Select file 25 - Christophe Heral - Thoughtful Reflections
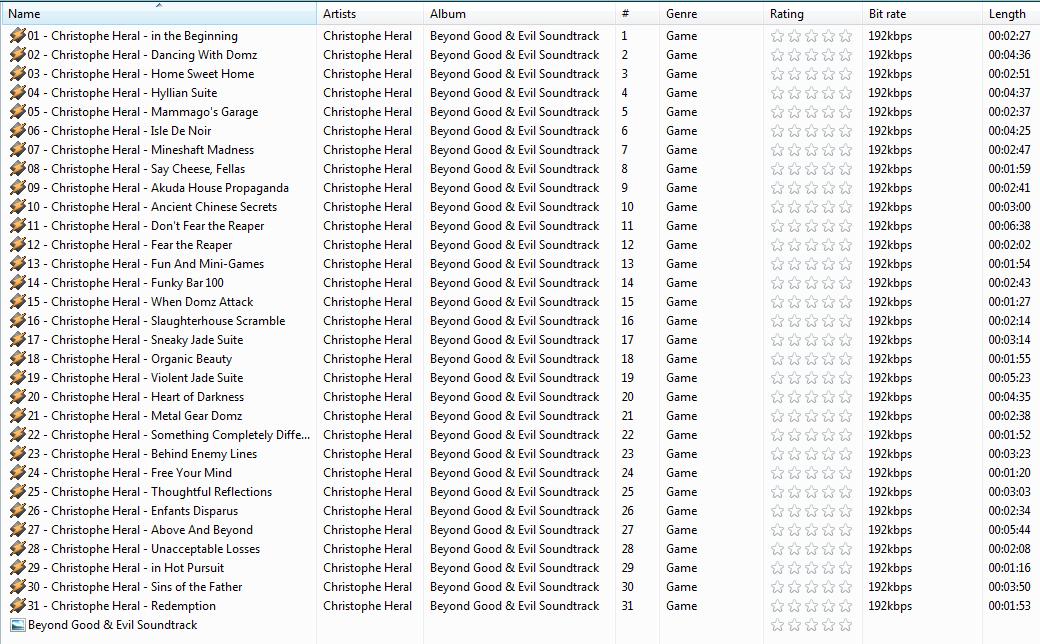This screenshot has height=644, width=1040. 149,492
